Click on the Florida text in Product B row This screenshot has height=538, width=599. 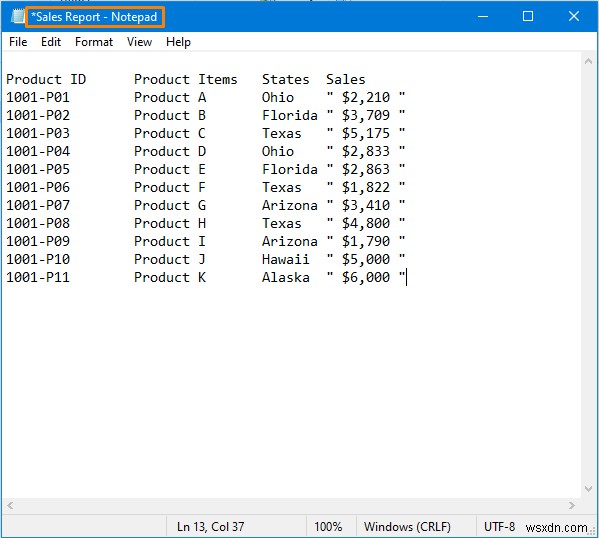pyautogui.click(x=290, y=115)
